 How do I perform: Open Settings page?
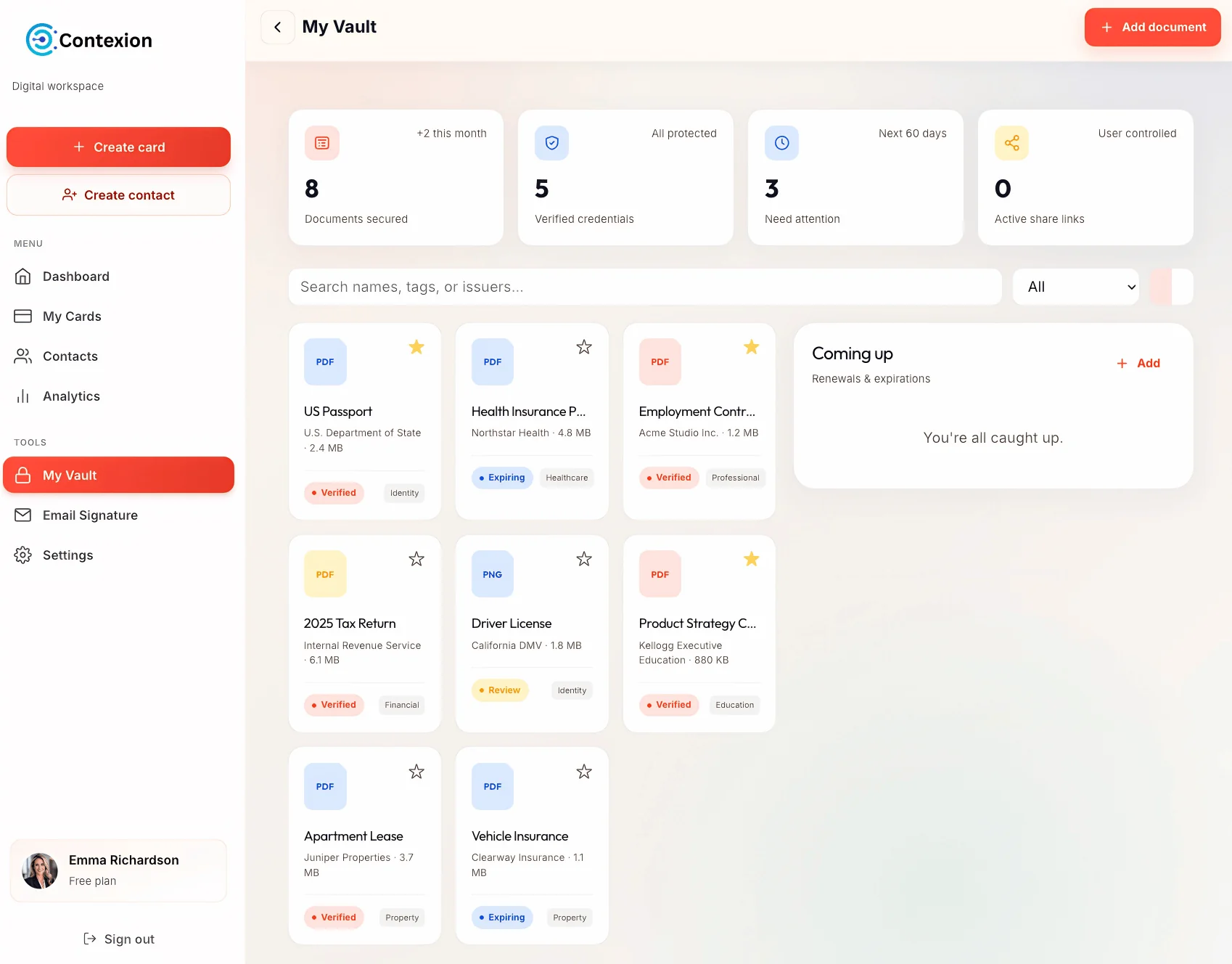pyautogui.click(x=118, y=555)
